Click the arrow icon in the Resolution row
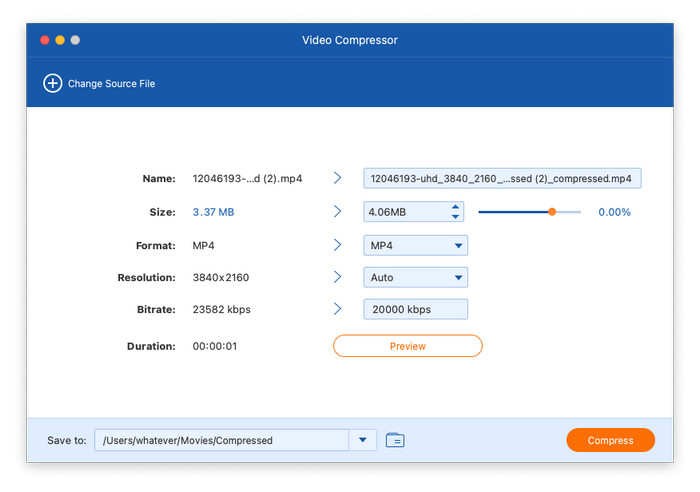Screen dimensions: 700x492 [338, 277]
